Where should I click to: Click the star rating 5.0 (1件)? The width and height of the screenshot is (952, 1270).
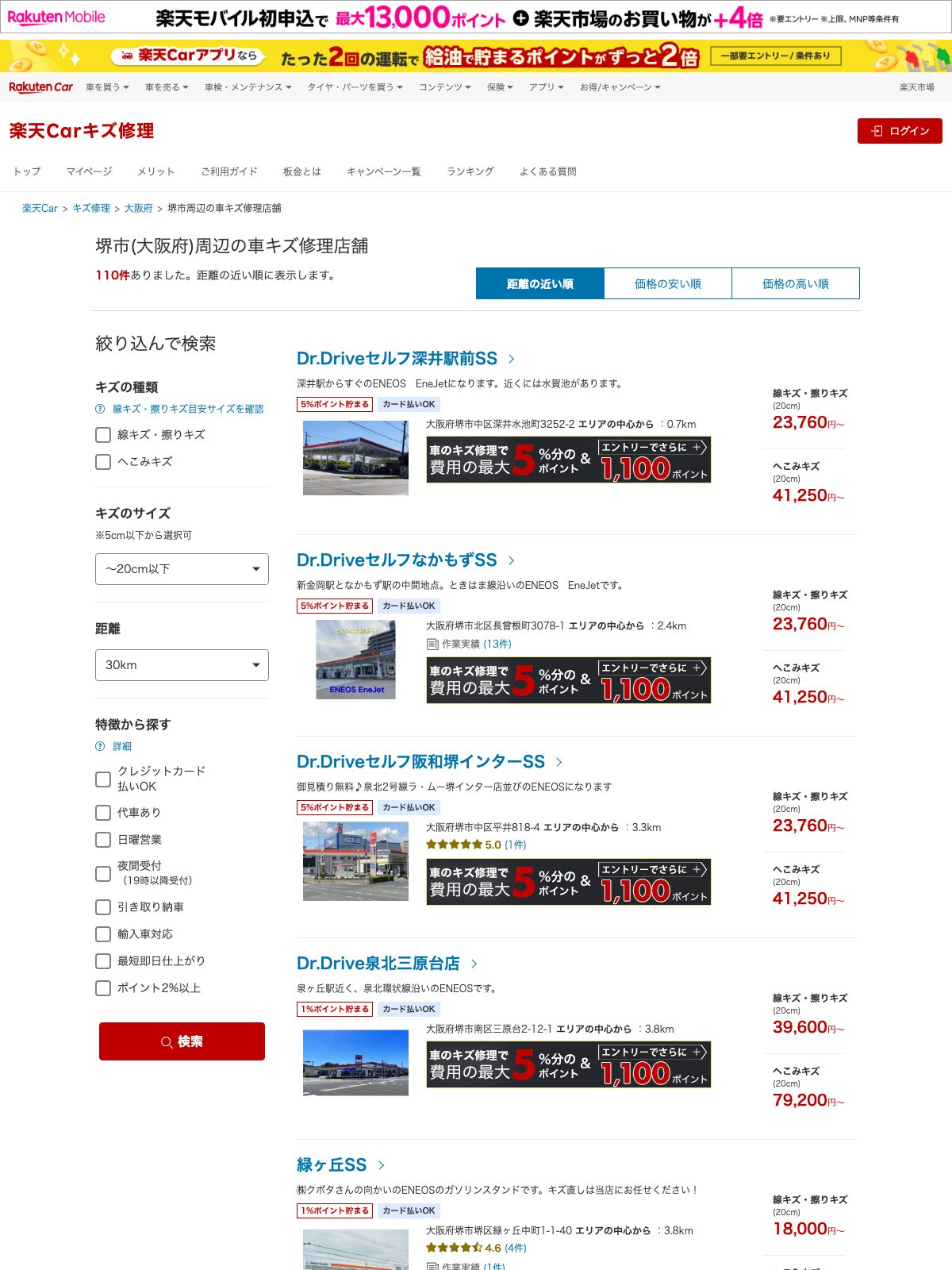476,845
